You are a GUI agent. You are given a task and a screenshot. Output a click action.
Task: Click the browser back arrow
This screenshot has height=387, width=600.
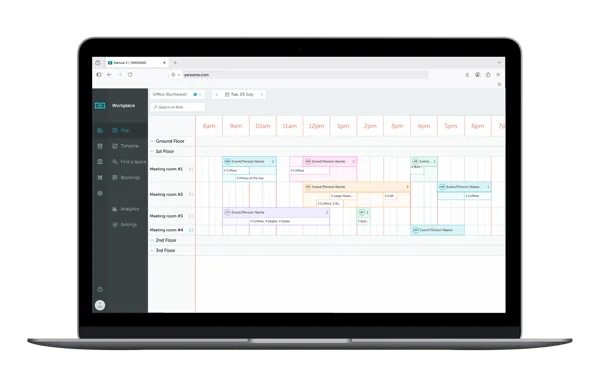click(x=109, y=75)
